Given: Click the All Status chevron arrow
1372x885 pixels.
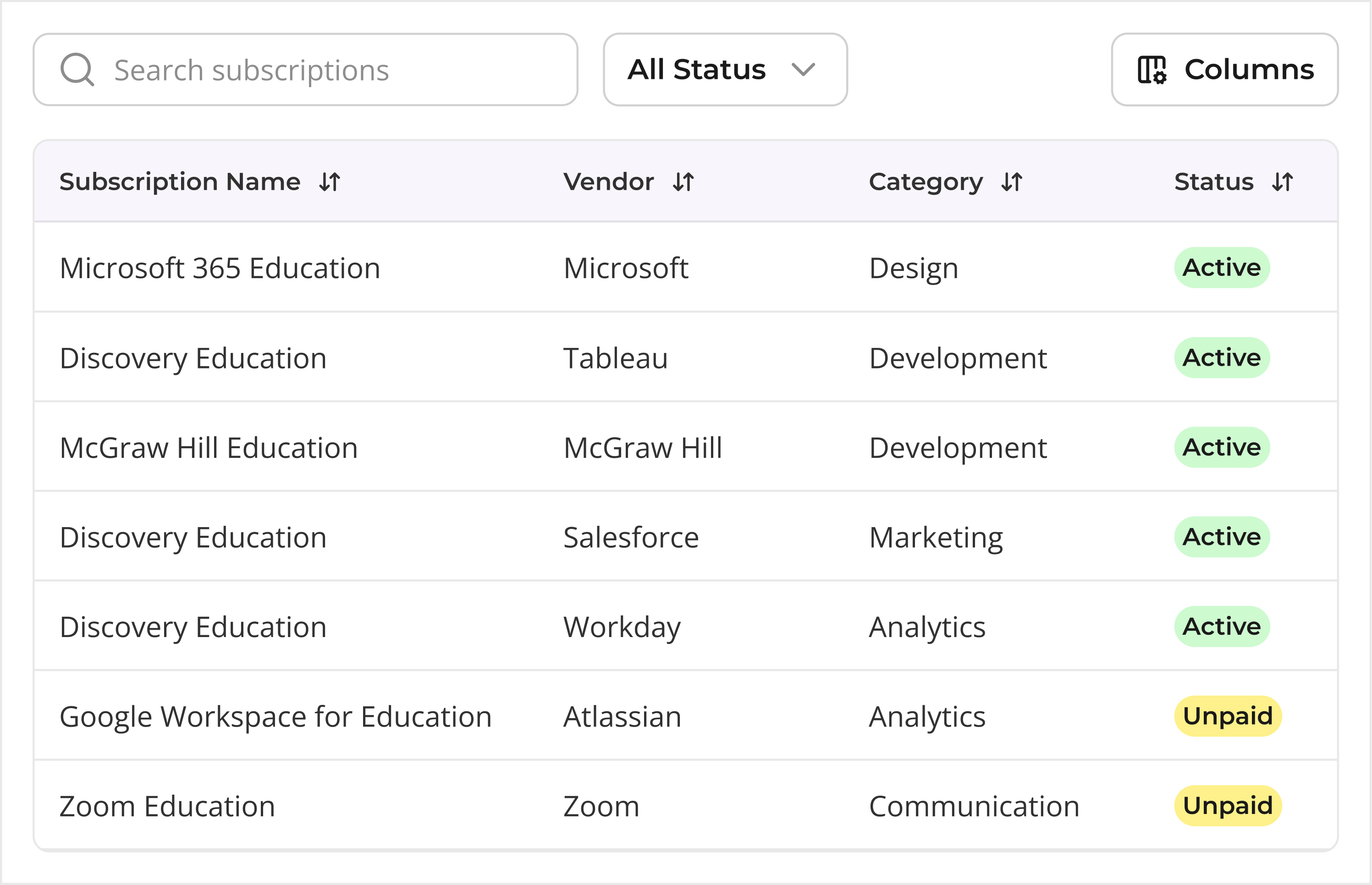Looking at the screenshot, I should click(x=803, y=70).
